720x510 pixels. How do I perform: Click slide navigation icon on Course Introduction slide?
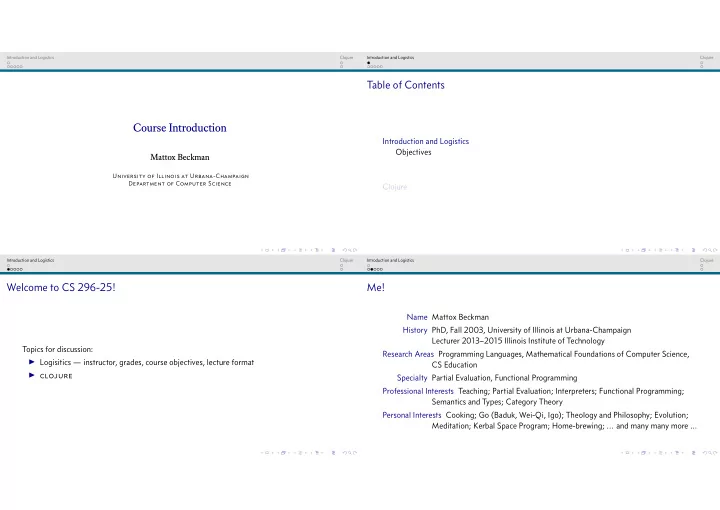click(267, 250)
